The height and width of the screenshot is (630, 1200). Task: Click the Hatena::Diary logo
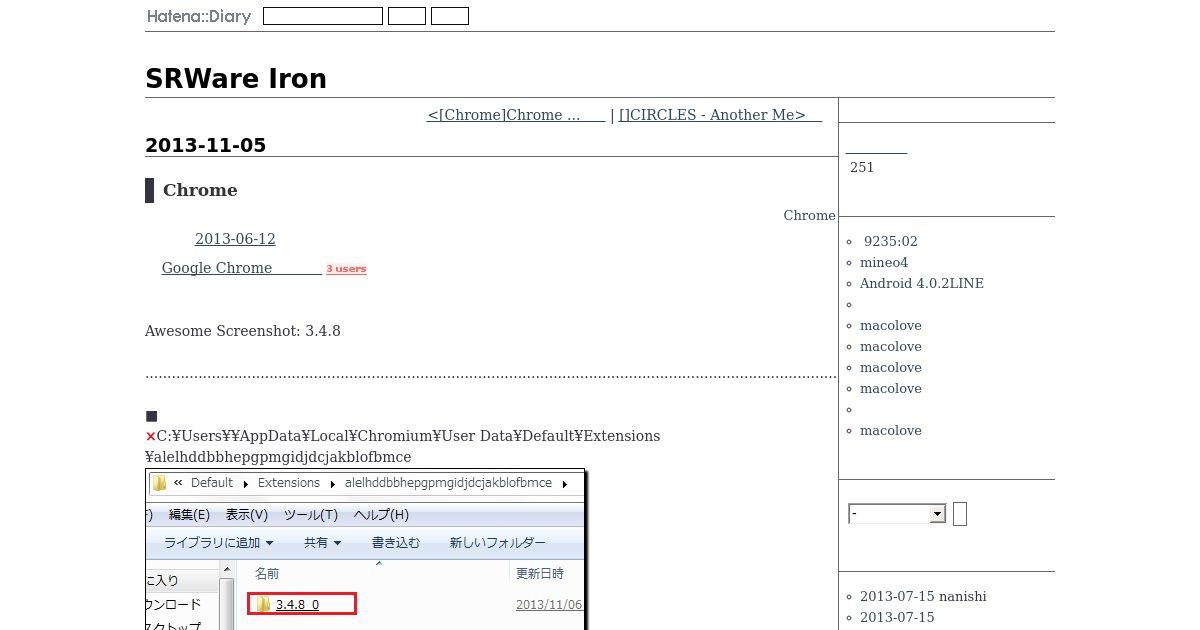[x=198, y=16]
